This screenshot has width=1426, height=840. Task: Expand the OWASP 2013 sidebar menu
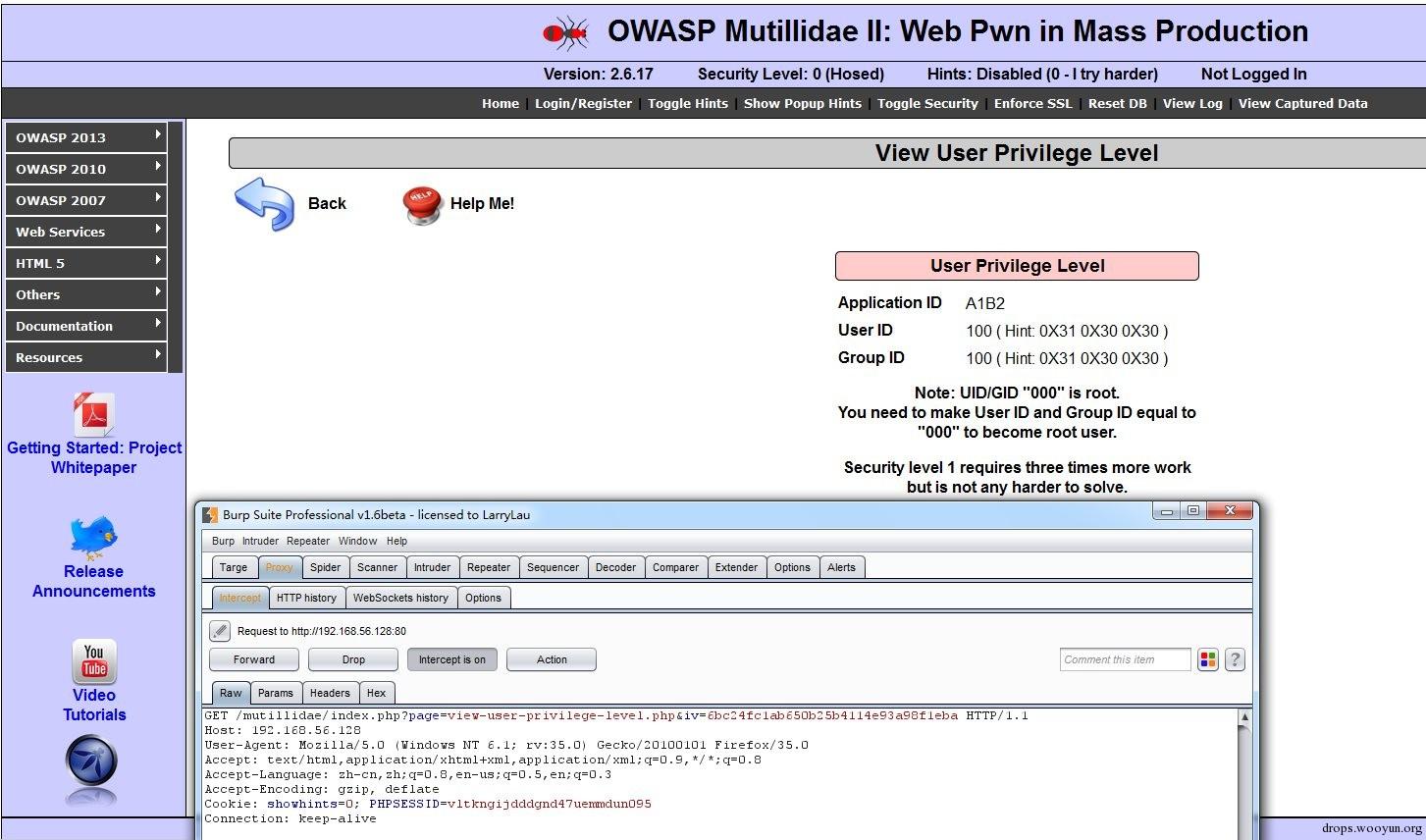86,137
